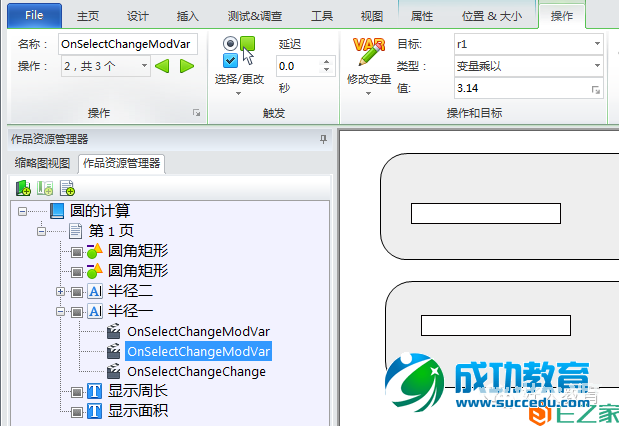Collapse the 第 1 页 page node
The height and width of the screenshot is (426, 619).
point(41,231)
